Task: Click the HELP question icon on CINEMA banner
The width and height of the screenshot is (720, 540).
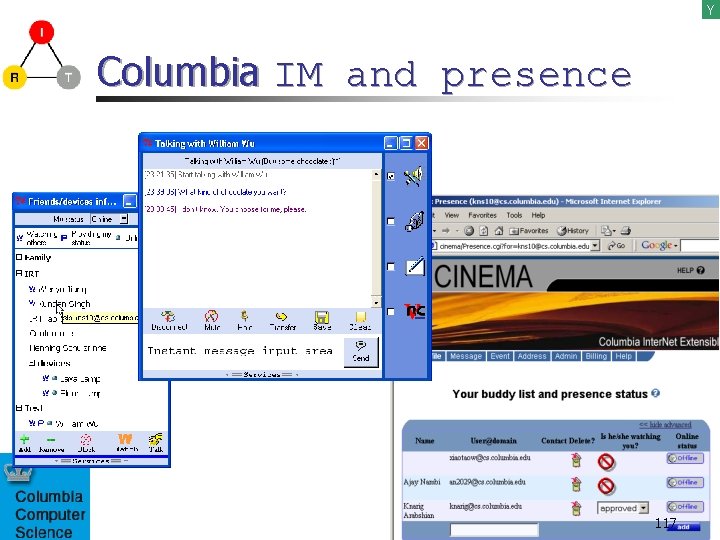Action: click(700, 270)
